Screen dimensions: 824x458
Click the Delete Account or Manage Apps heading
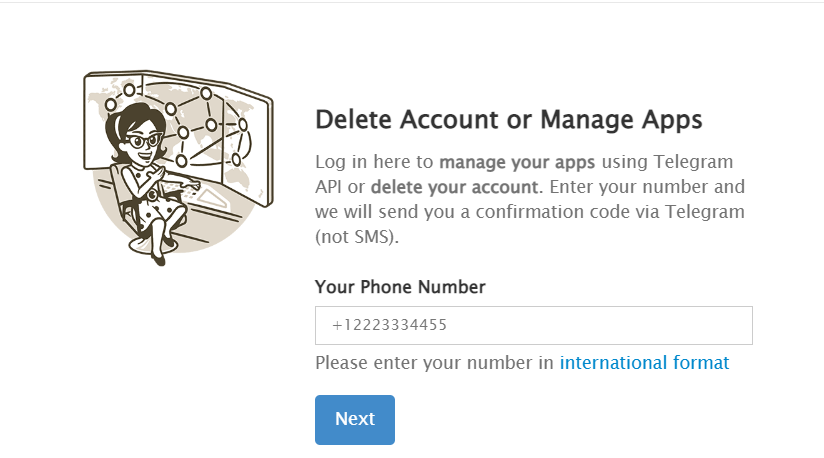pos(509,120)
